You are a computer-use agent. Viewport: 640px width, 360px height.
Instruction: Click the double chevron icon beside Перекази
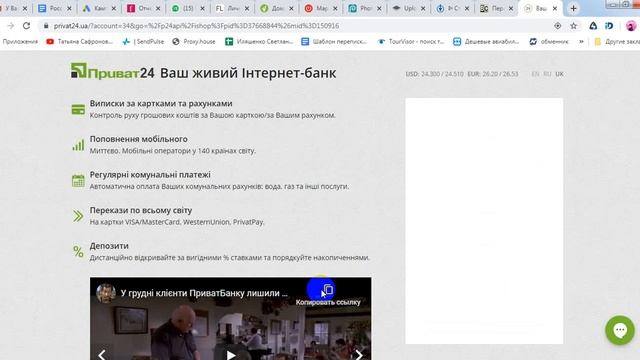[78, 216]
